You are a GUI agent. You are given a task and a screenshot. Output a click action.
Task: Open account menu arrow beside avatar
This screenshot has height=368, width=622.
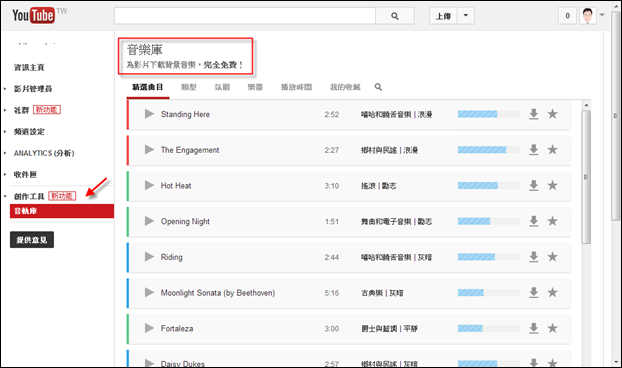[602, 15]
